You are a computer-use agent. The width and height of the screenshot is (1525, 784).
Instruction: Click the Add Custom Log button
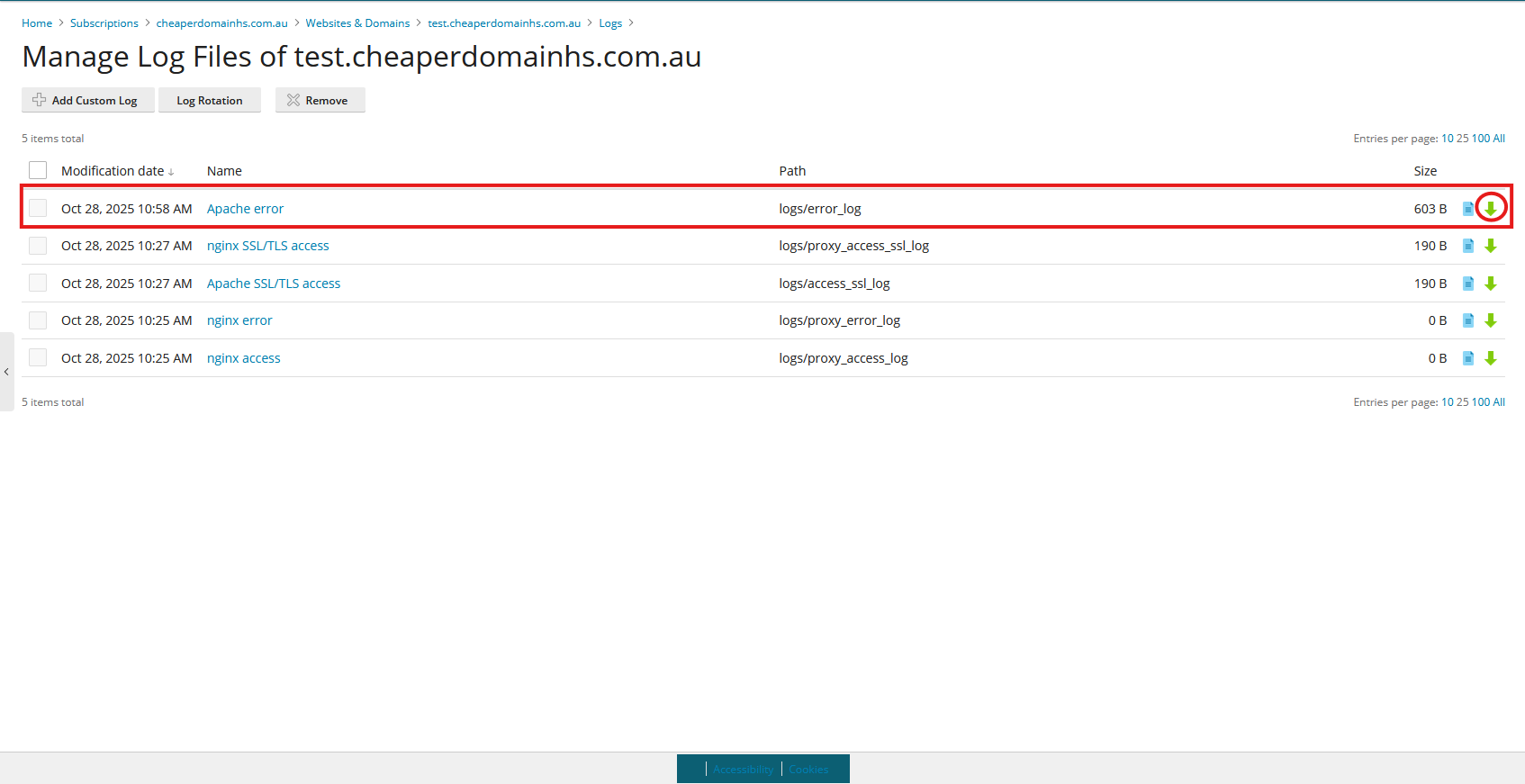(87, 100)
